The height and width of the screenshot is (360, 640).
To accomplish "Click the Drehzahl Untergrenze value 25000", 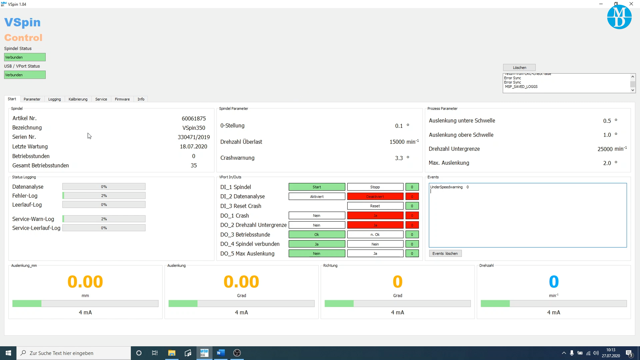I will pos(605,149).
